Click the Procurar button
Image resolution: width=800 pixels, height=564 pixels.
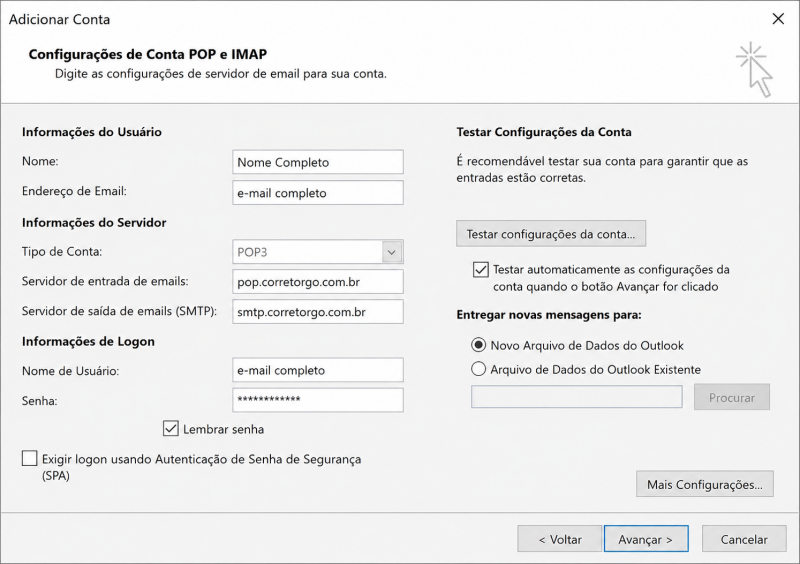[x=732, y=398]
